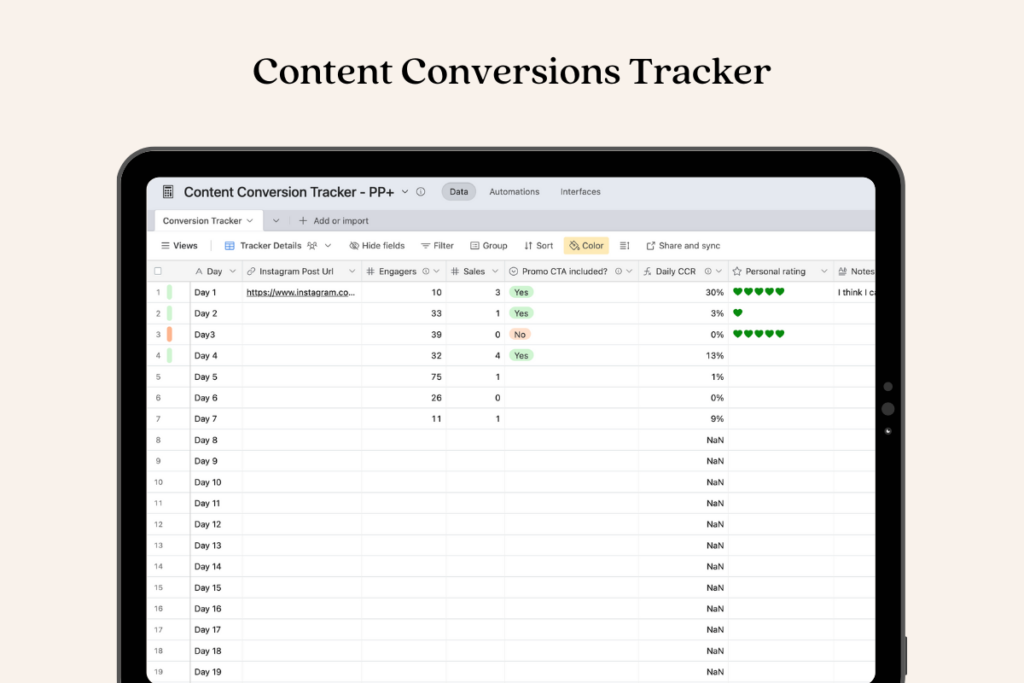1024x683 pixels.
Task: Open the Day 1 Instagram post link
Action: [301, 293]
